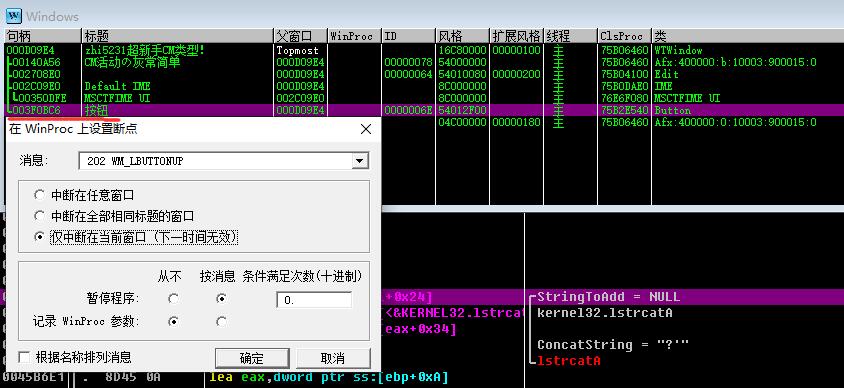844x388 pixels.
Task: Click style value 16C80000
Action: click(462, 50)
